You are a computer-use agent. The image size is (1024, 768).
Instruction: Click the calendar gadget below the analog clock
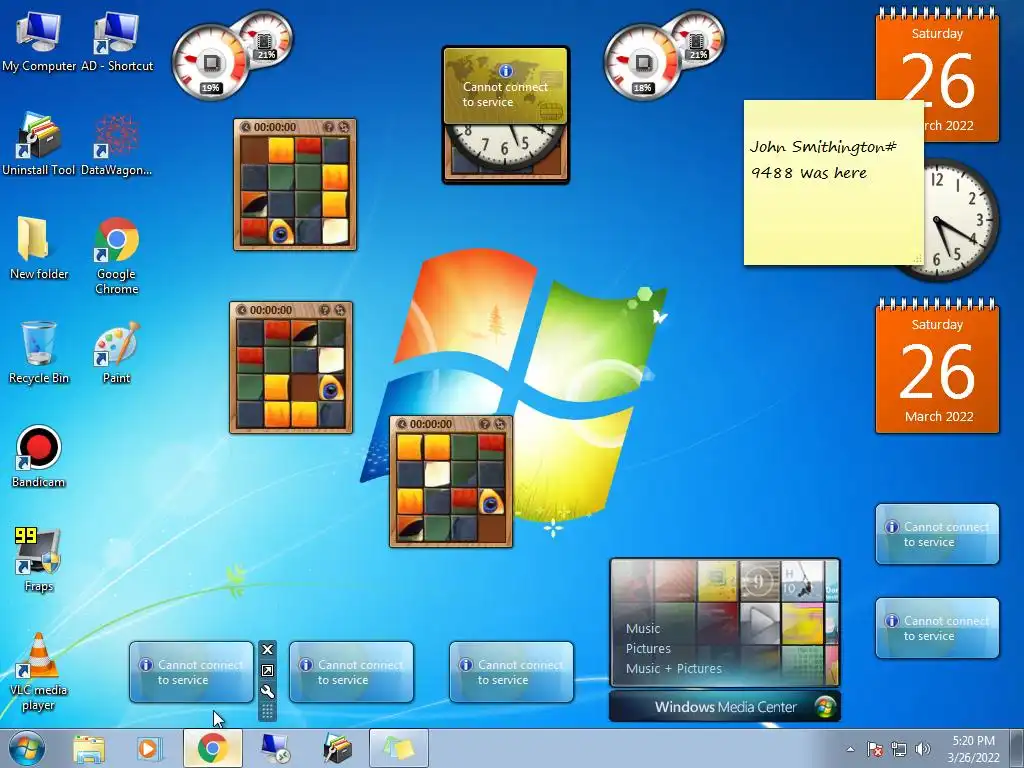click(x=937, y=366)
